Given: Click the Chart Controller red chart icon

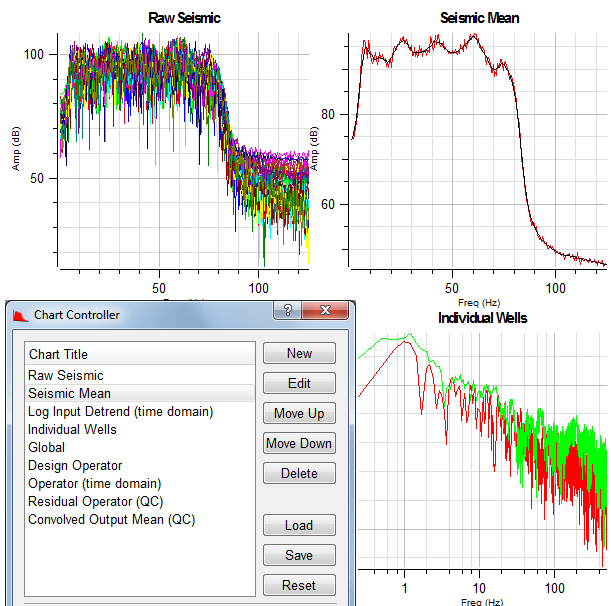Looking at the screenshot, I should click(x=21, y=315).
